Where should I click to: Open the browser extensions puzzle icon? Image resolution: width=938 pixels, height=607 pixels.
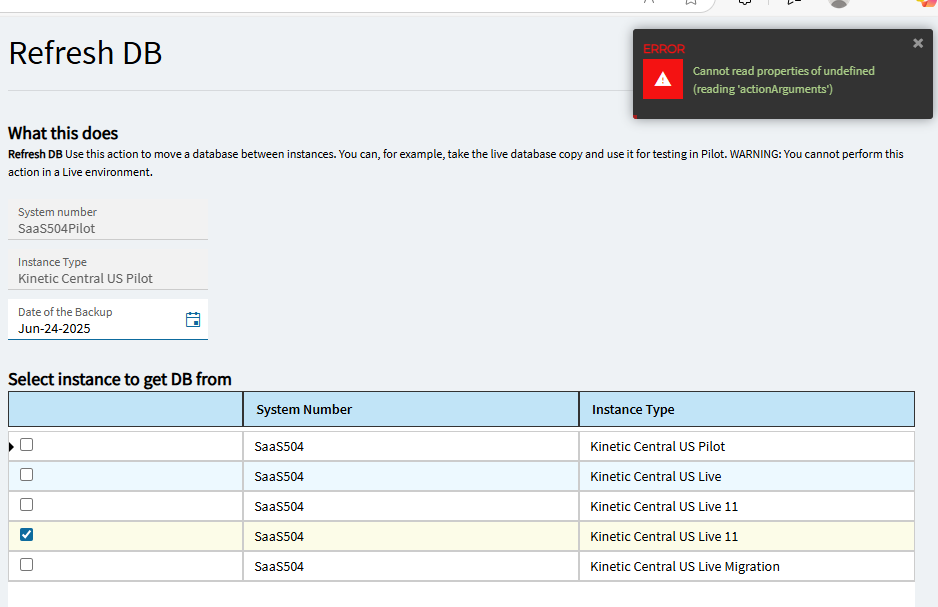coord(744,4)
